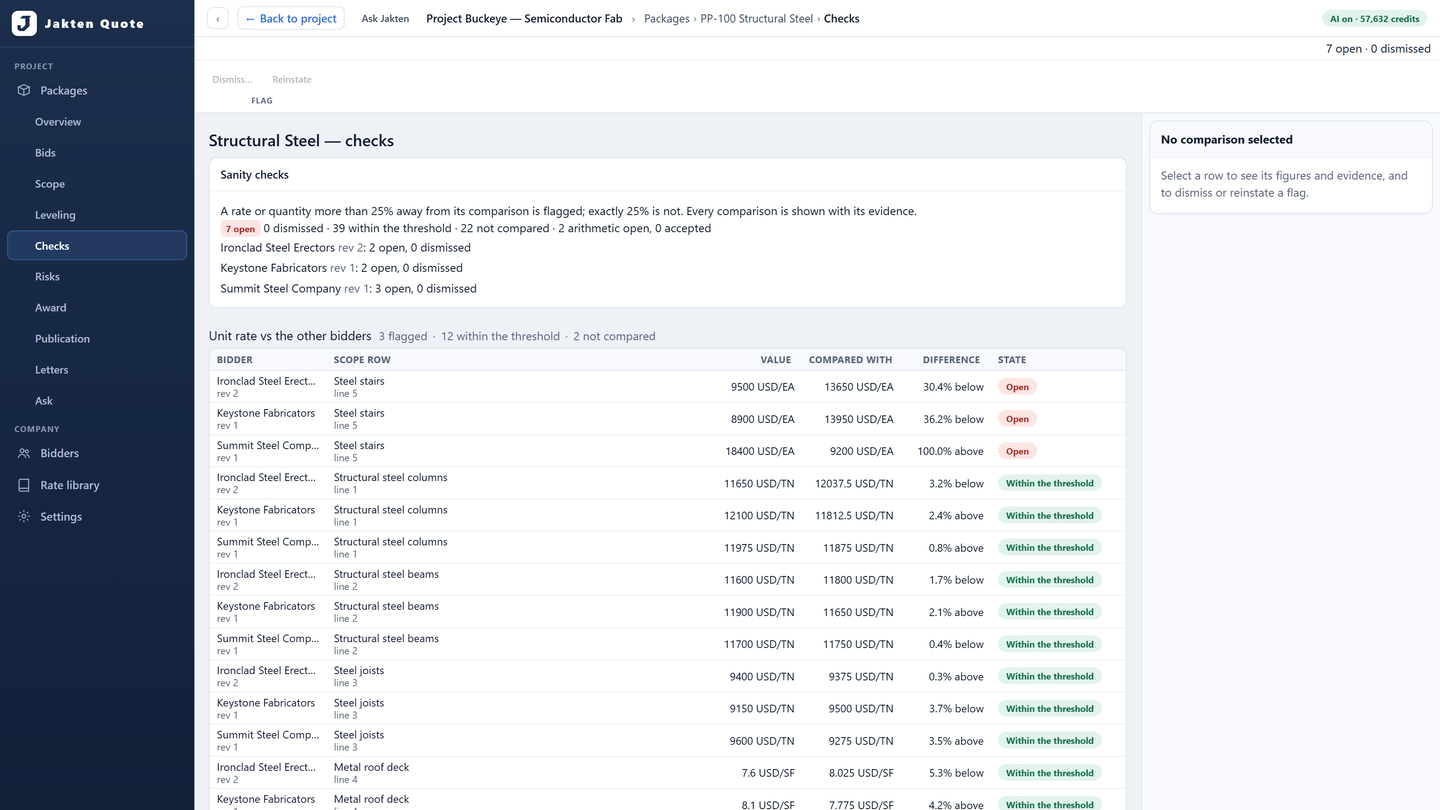Click the Reinstate flag toolbar button
The width and height of the screenshot is (1440, 810).
[292, 79]
